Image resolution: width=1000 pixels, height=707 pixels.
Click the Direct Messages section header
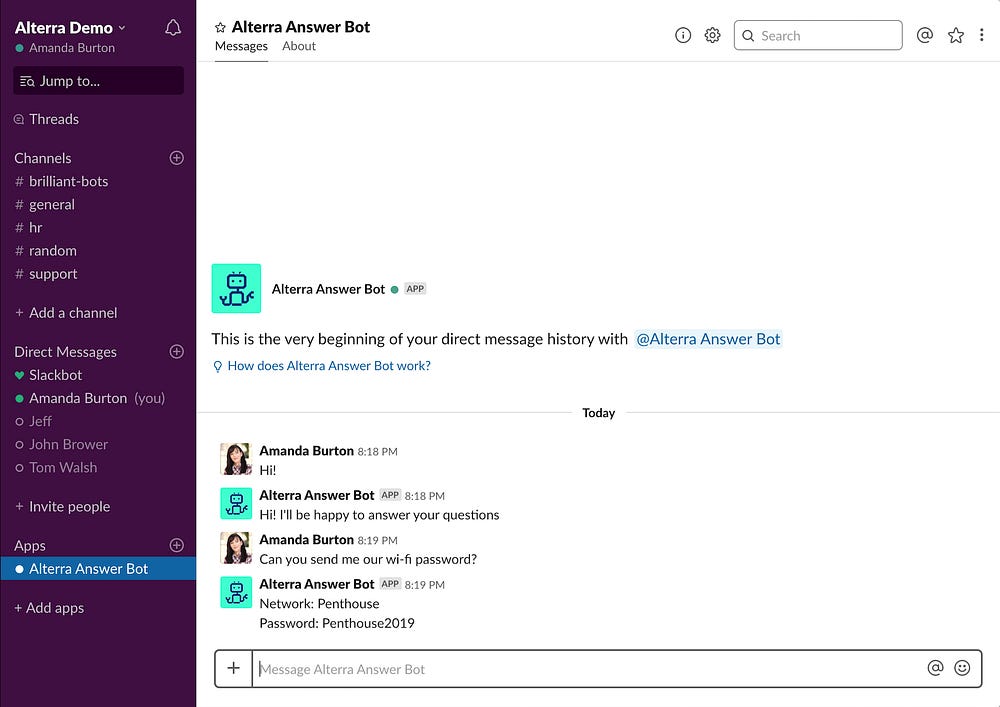(65, 352)
